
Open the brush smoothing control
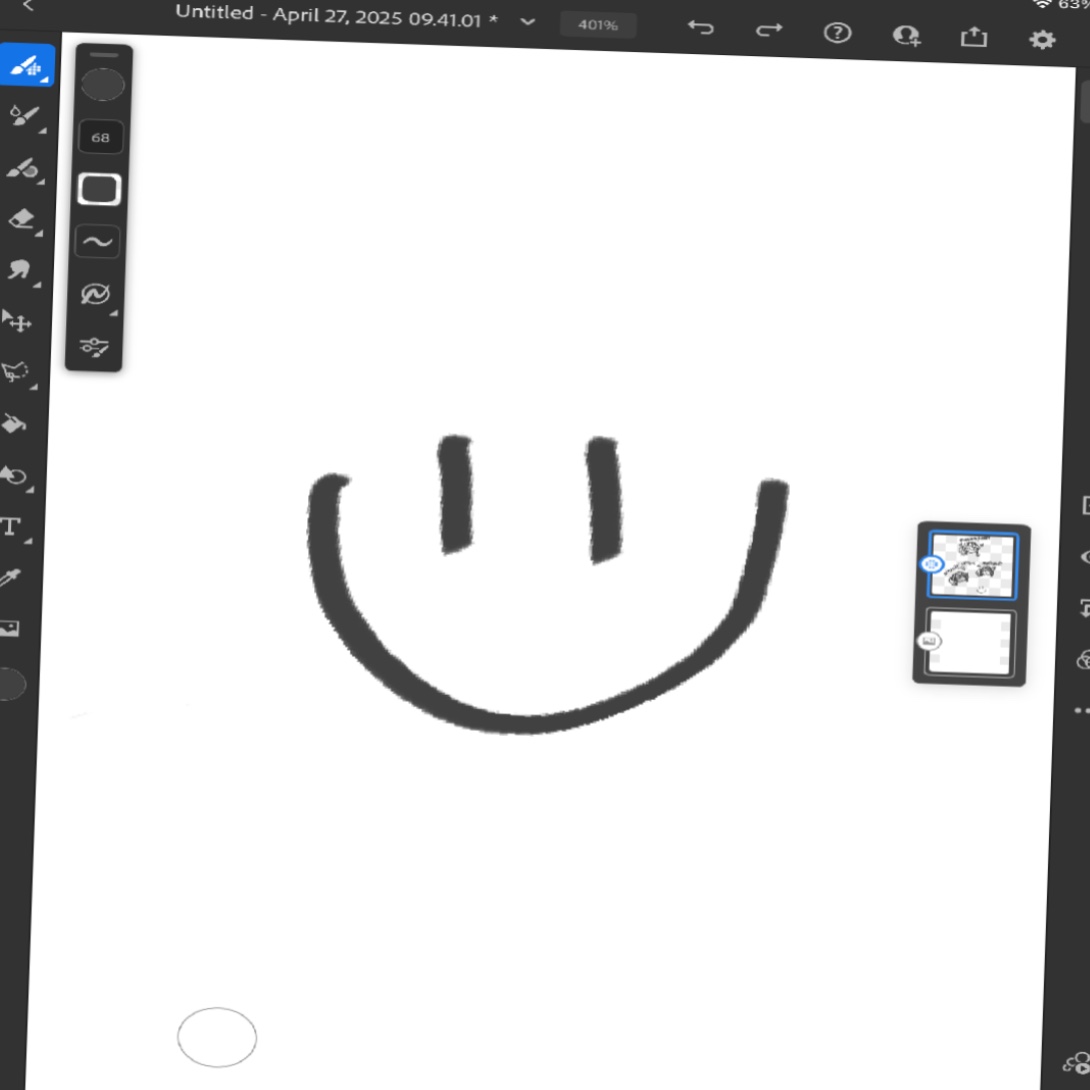[99, 240]
